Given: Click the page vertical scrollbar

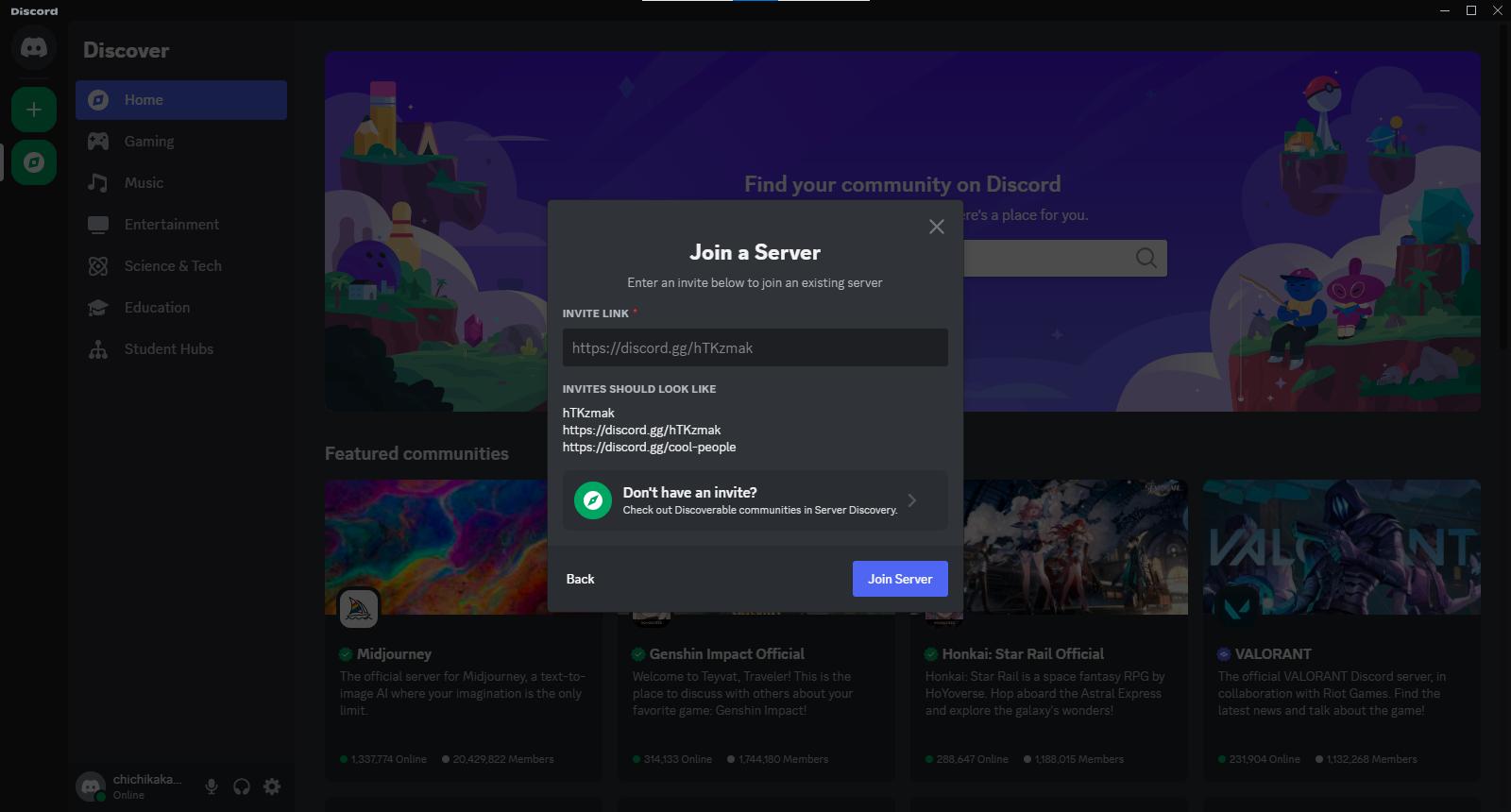Looking at the screenshot, I should coord(1505,189).
